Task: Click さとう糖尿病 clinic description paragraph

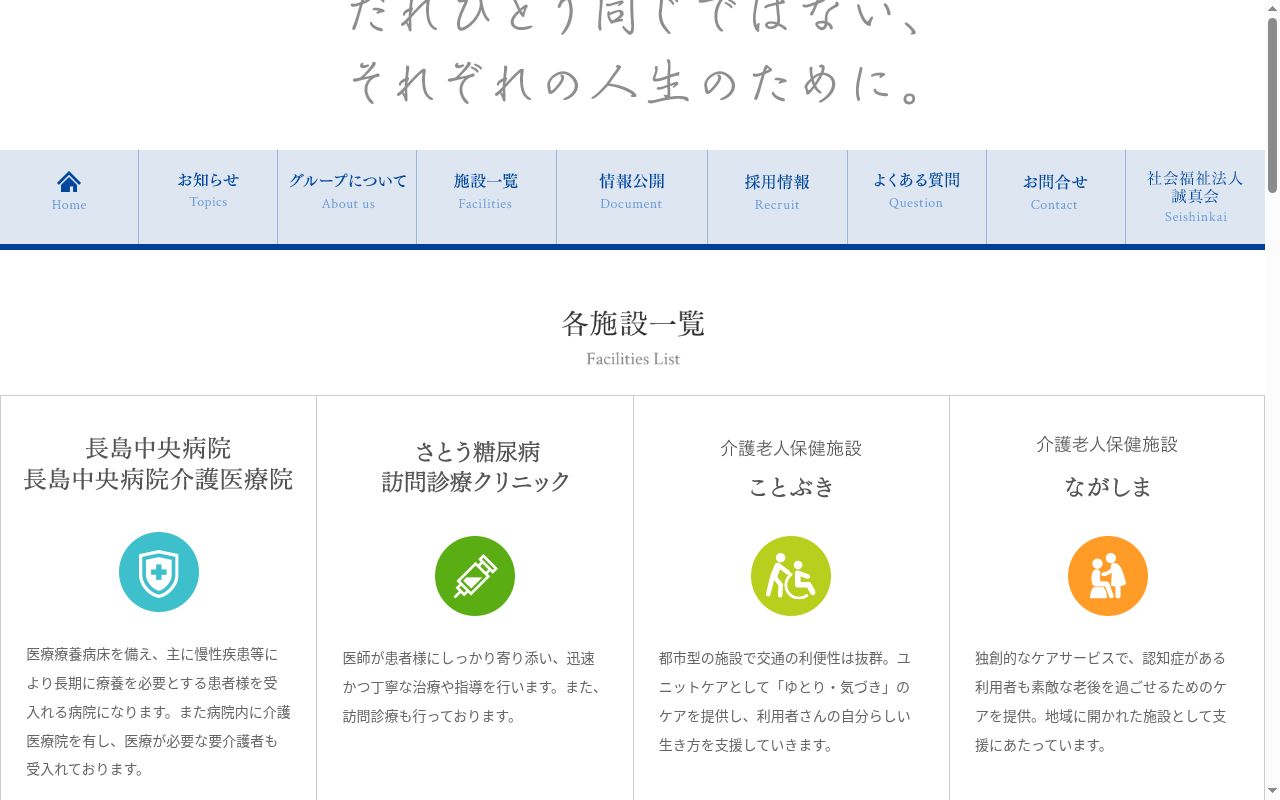Action: (475, 687)
